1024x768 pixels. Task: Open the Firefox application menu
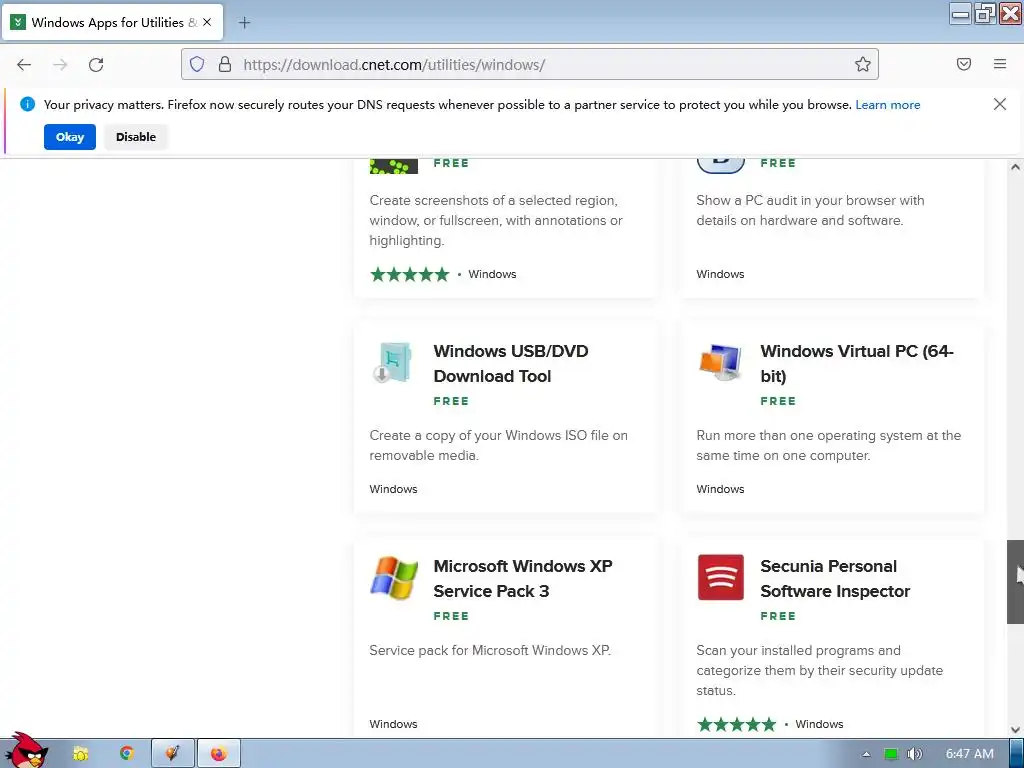pyautogui.click(x=1000, y=64)
